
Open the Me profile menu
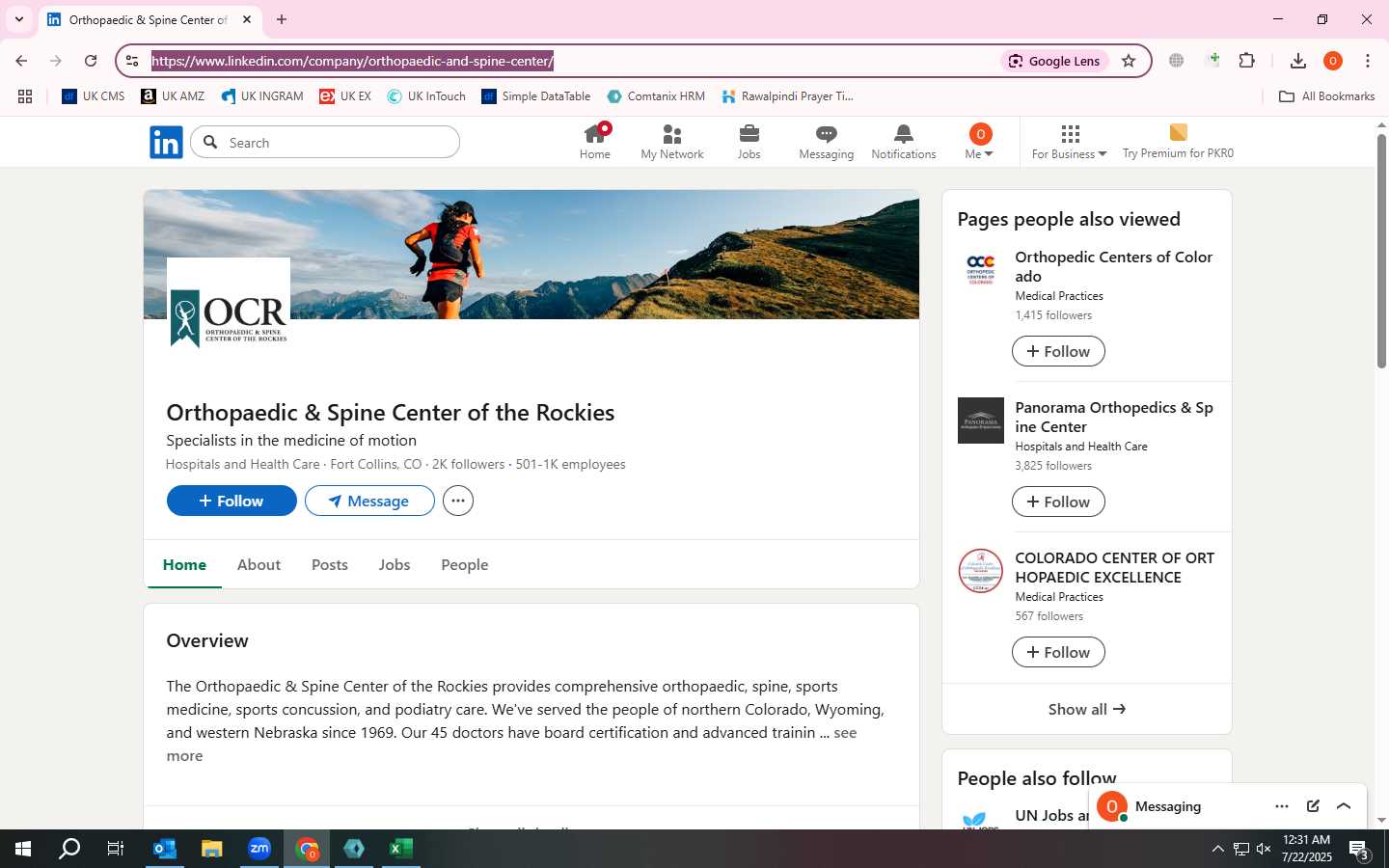[979, 142]
